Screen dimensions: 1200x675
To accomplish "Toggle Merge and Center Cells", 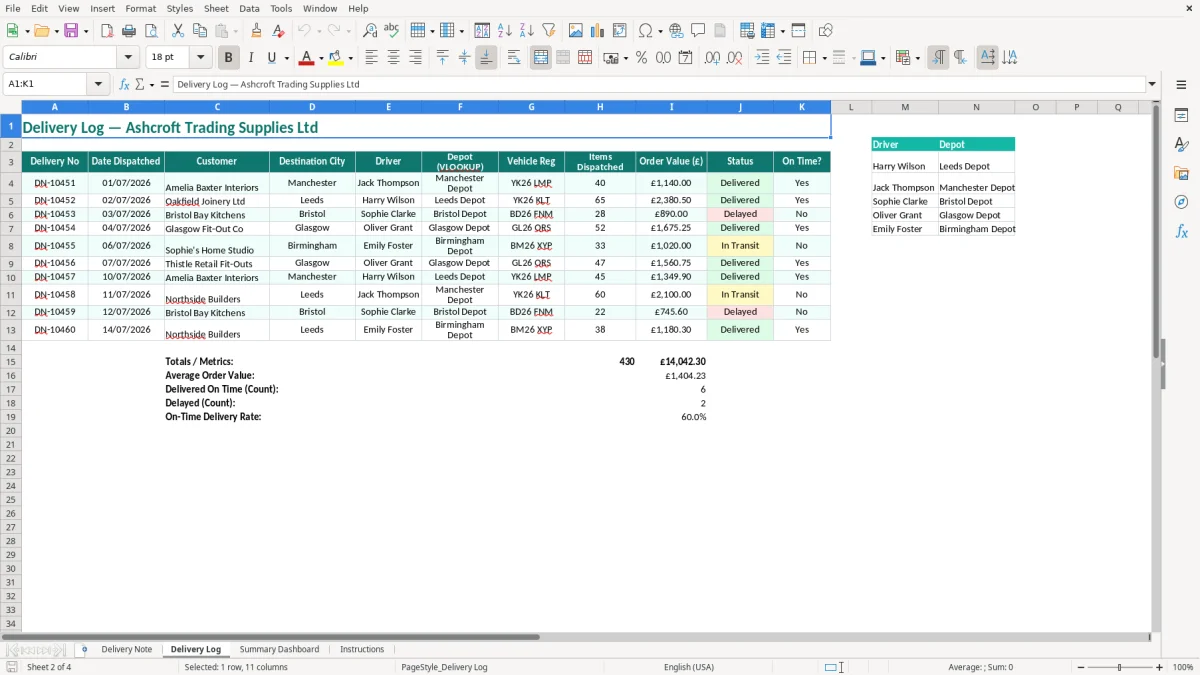I will [541, 58].
